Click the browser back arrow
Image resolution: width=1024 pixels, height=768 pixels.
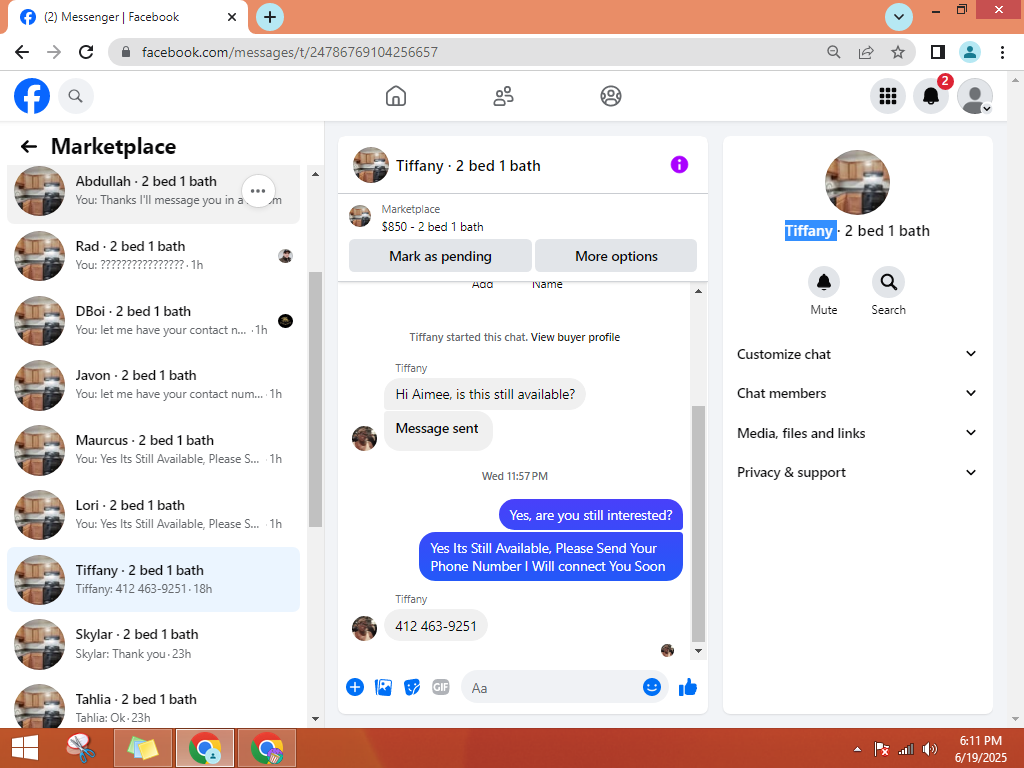(x=22, y=52)
